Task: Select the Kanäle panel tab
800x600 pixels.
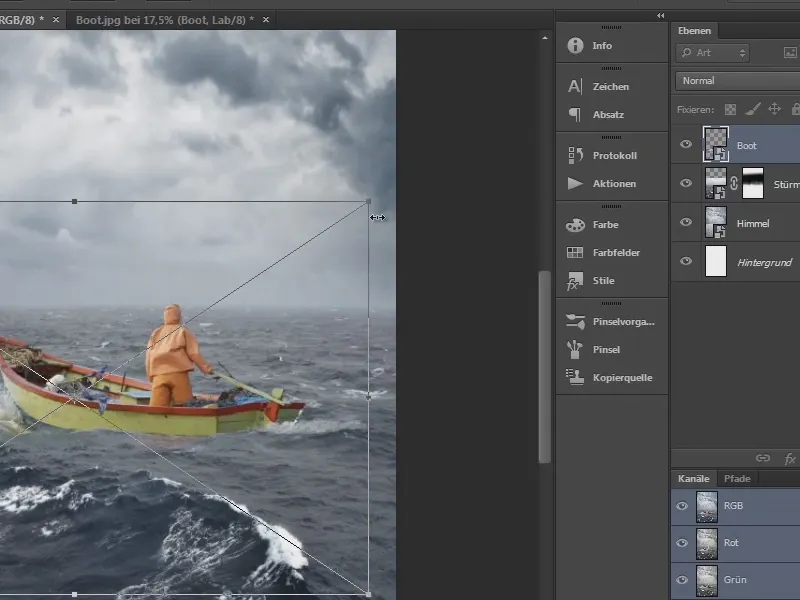Action: click(x=693, y=479)
